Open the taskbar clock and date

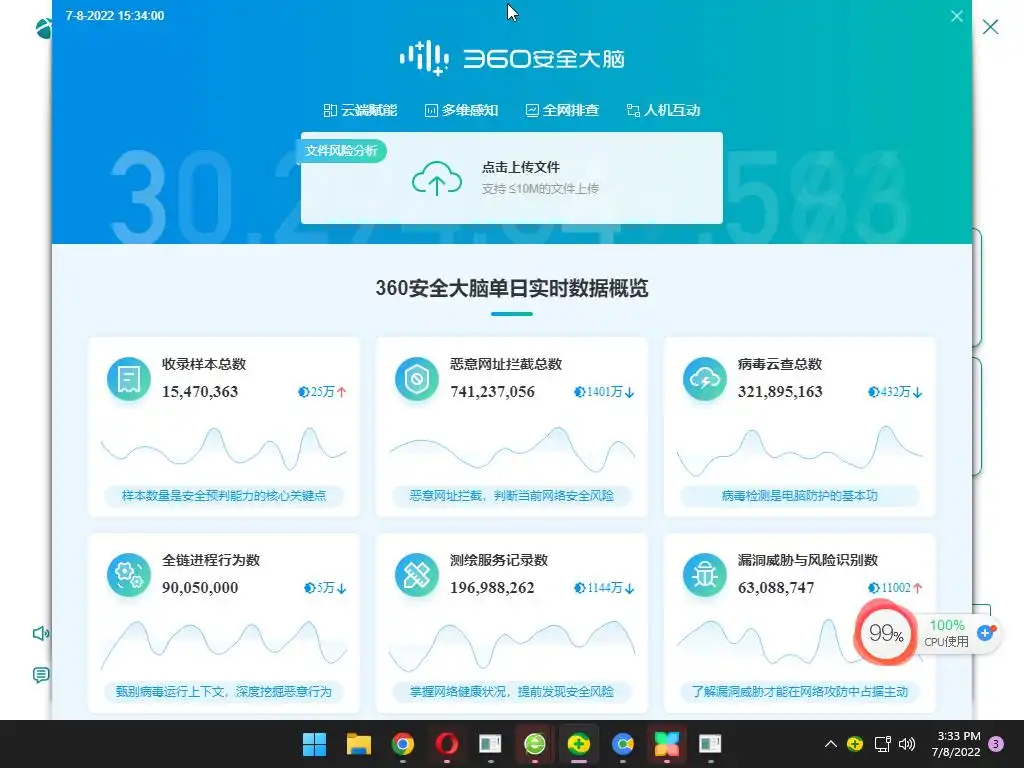click(x=956, y=744)
